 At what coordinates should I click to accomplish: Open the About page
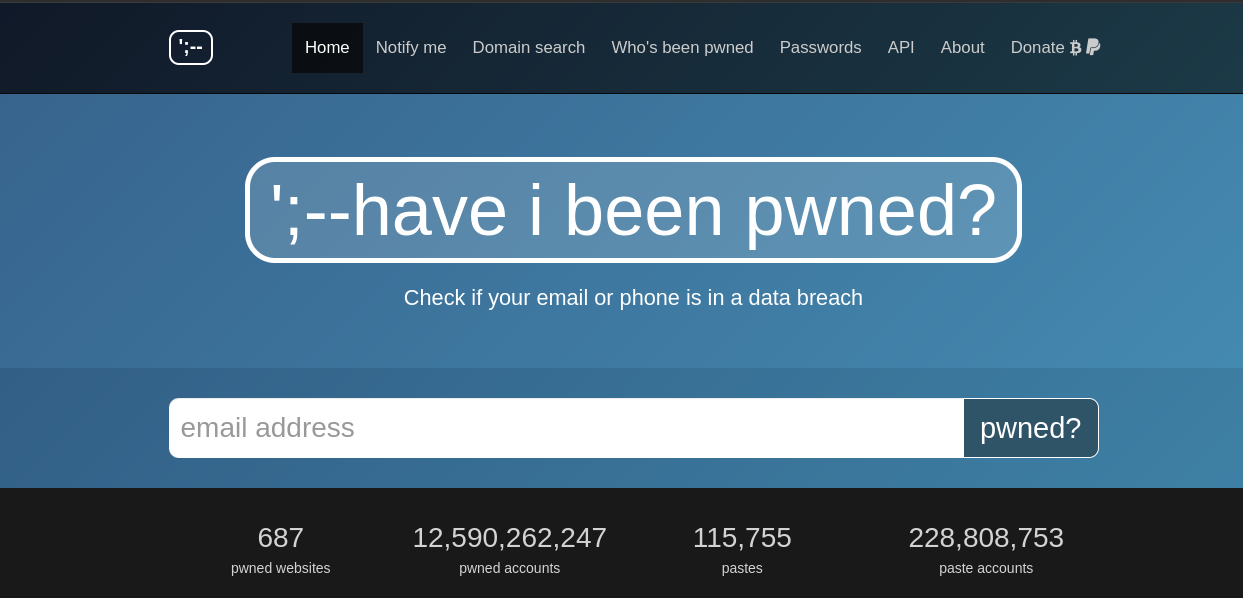click(962, 48)
